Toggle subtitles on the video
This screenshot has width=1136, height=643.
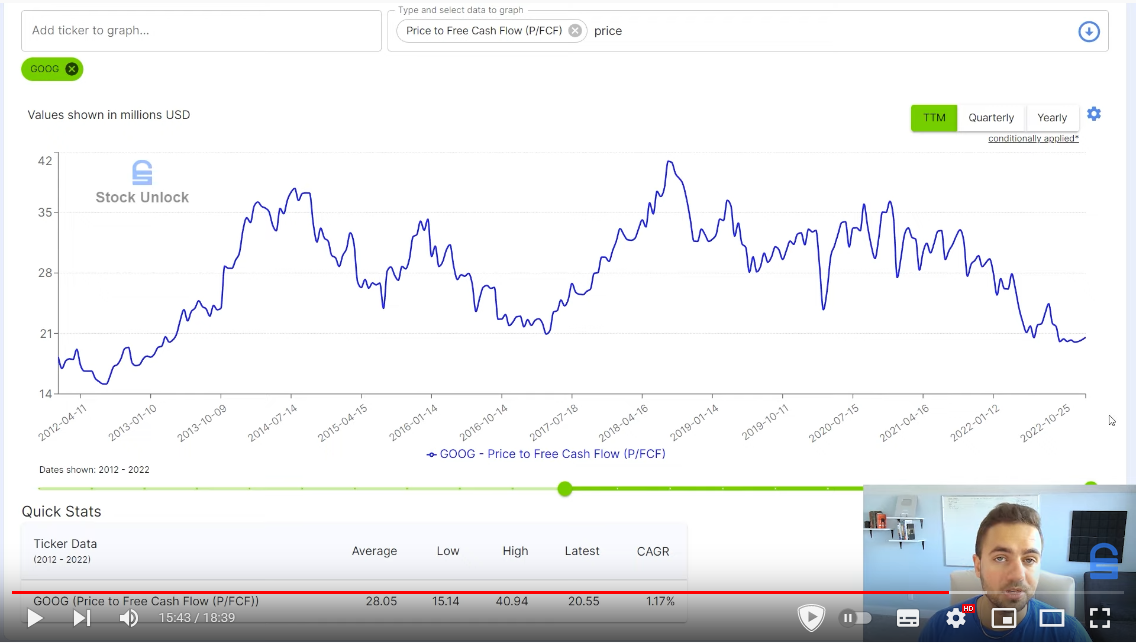tap(908, 618)
